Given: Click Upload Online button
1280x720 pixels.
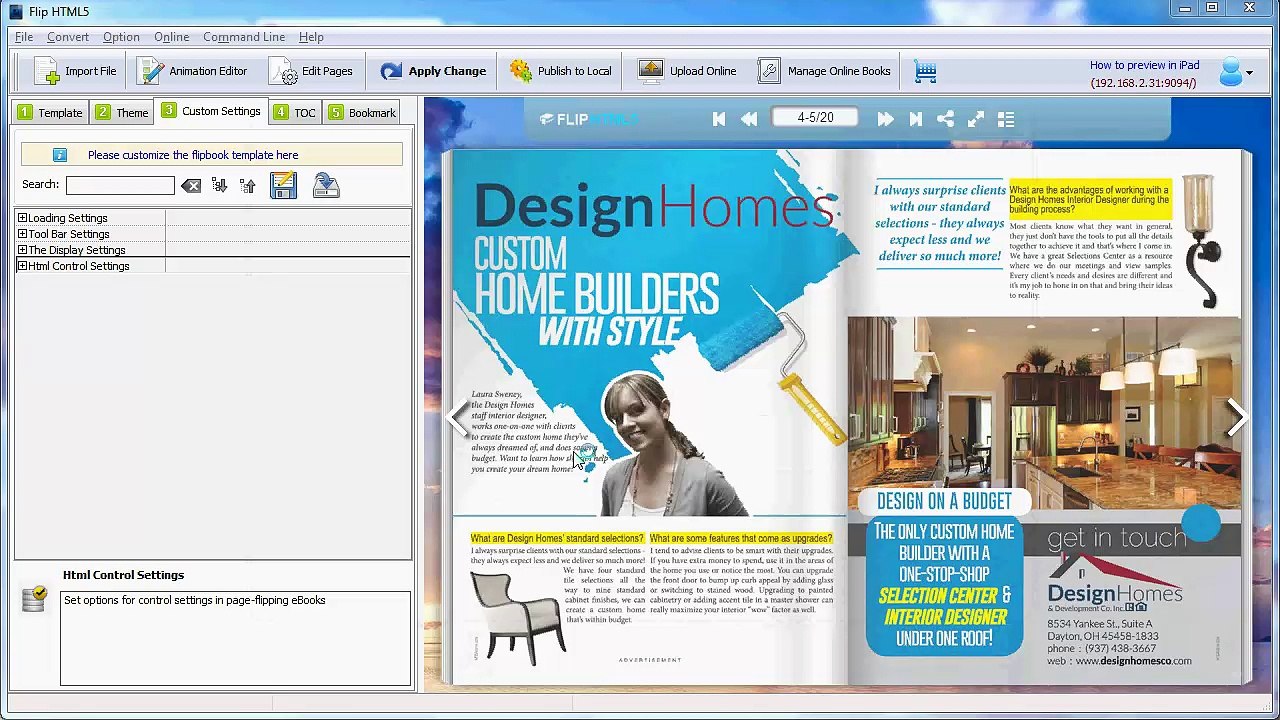Looking at the screenshot, I should coord(687,71).
